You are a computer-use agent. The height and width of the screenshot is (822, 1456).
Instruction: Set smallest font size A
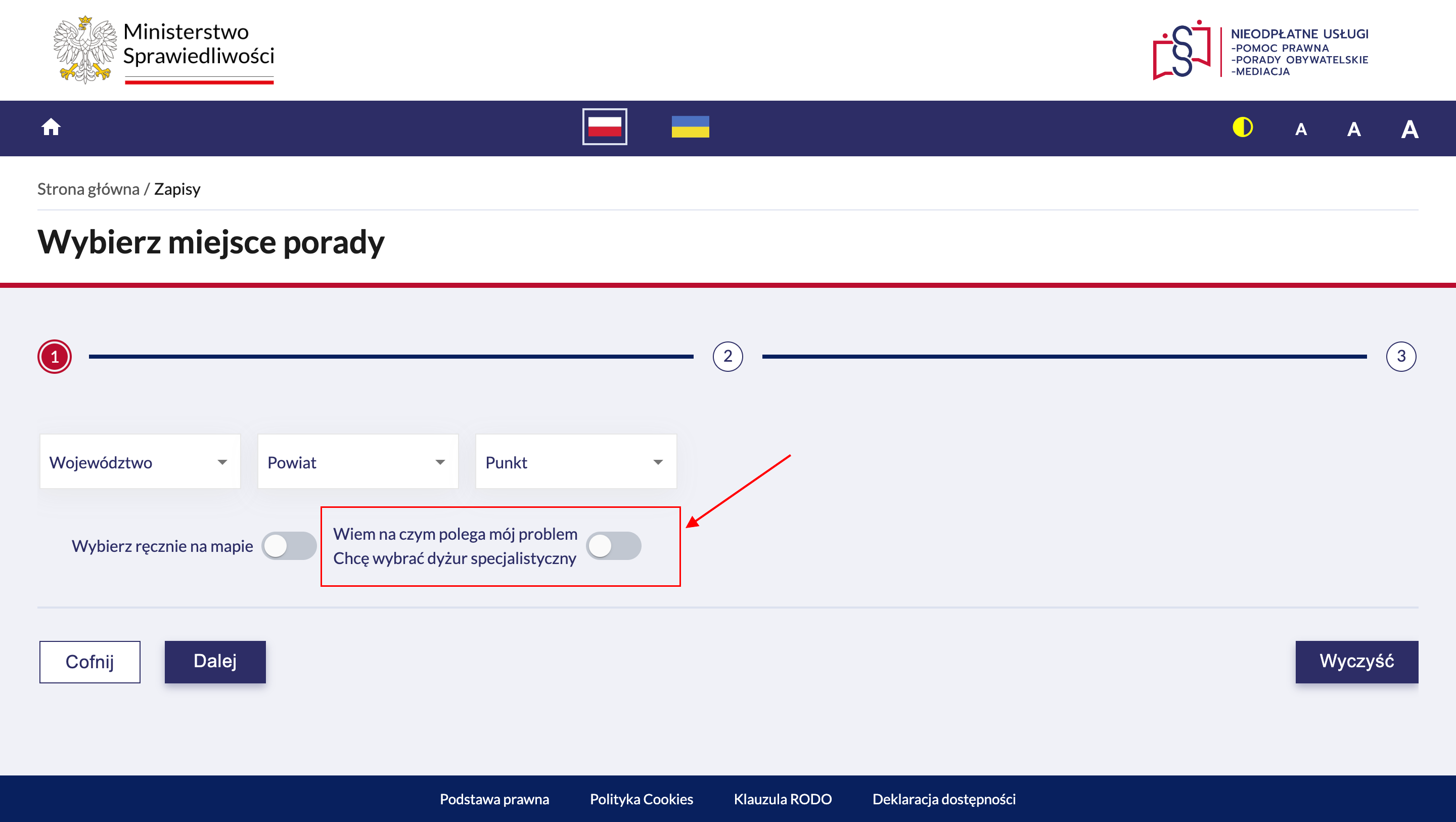(1301, 129)
